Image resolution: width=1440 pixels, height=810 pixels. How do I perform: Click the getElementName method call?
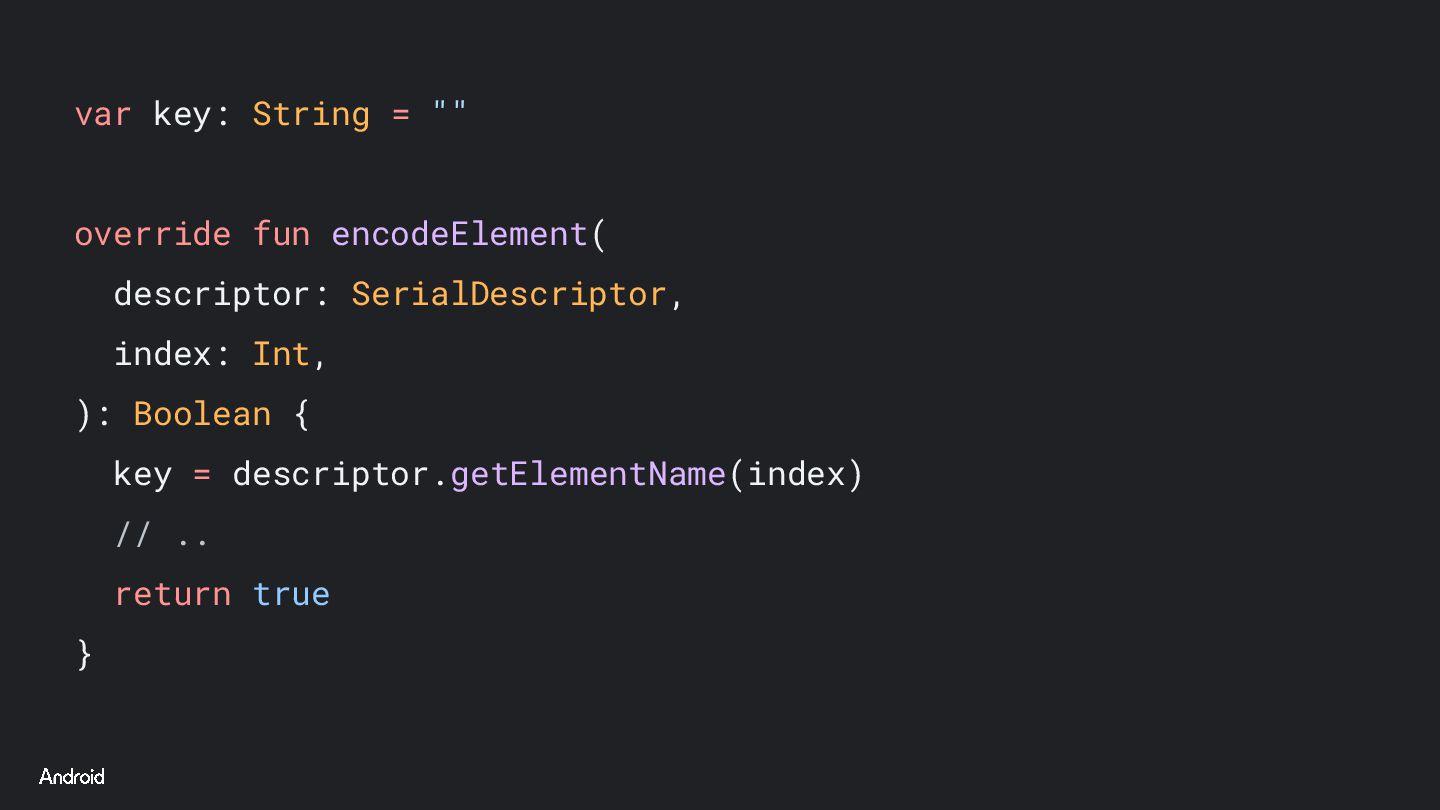[588, 474]
